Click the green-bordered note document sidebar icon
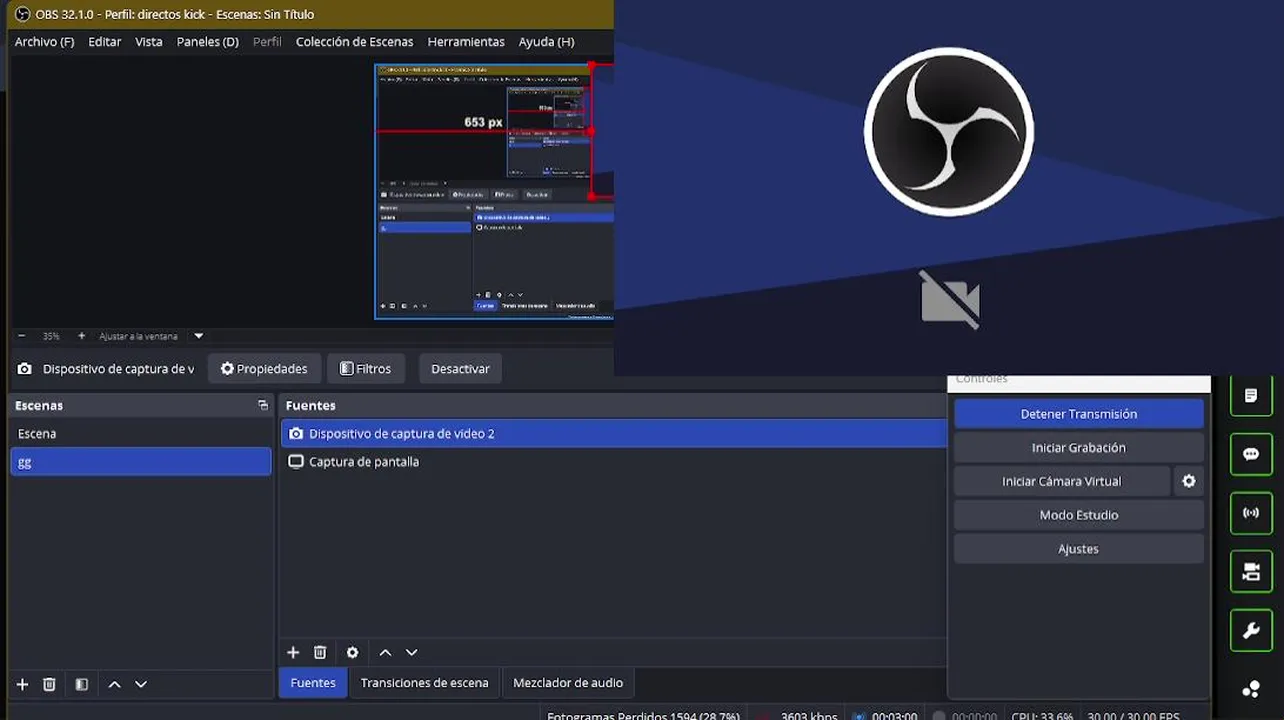 coord(1251,396)
